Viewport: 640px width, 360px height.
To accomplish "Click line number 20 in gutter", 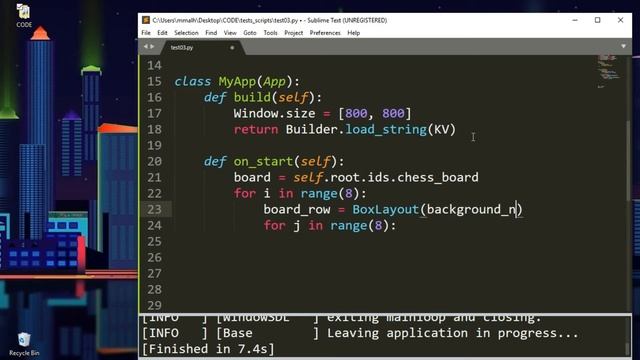I will coord(154,161).
